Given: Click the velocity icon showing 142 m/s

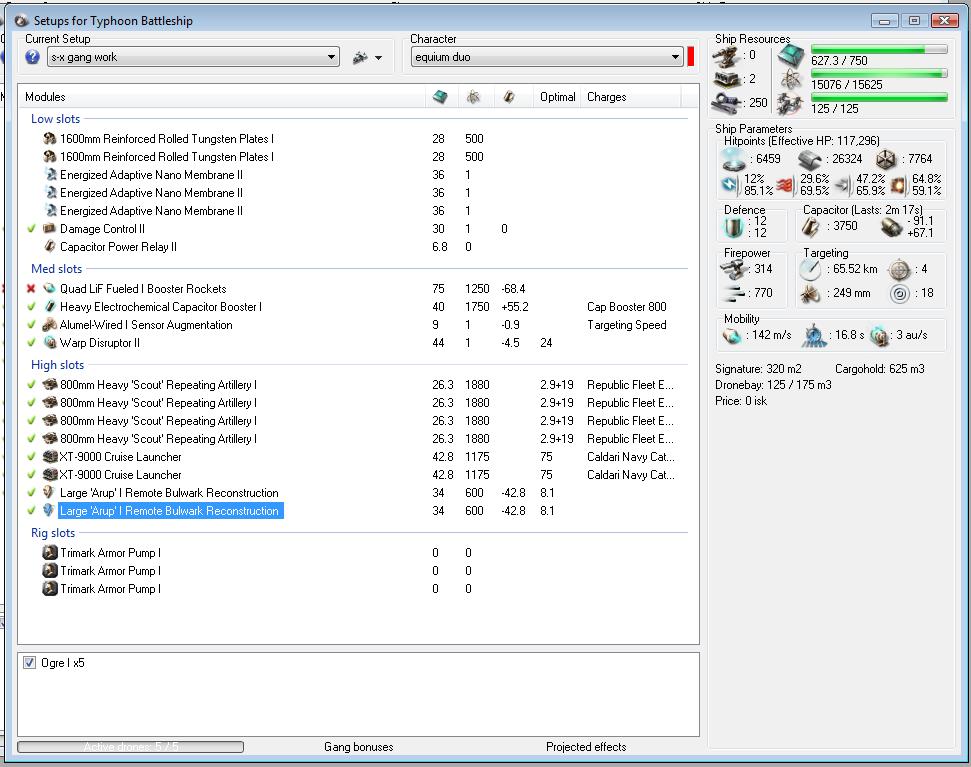Looking at the screenshot, I should point(733,336).
